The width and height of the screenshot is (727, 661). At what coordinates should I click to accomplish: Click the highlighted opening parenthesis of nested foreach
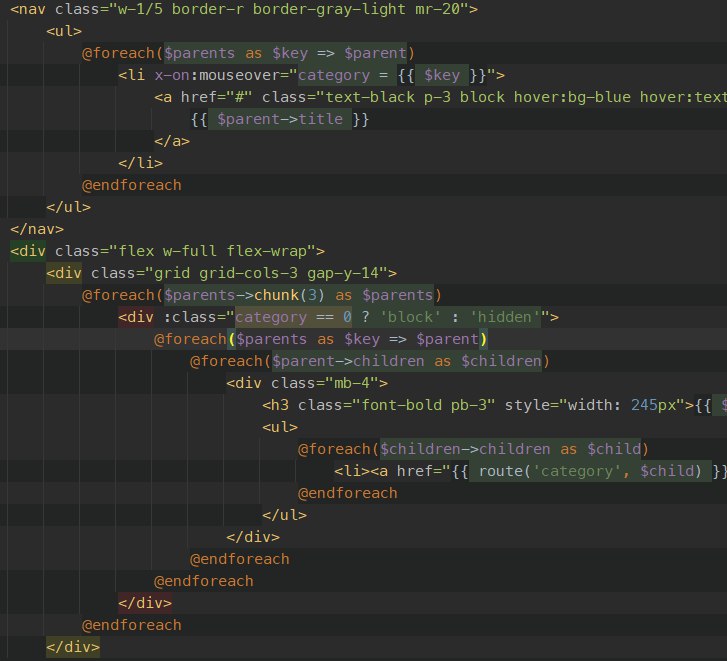(231, 339)
